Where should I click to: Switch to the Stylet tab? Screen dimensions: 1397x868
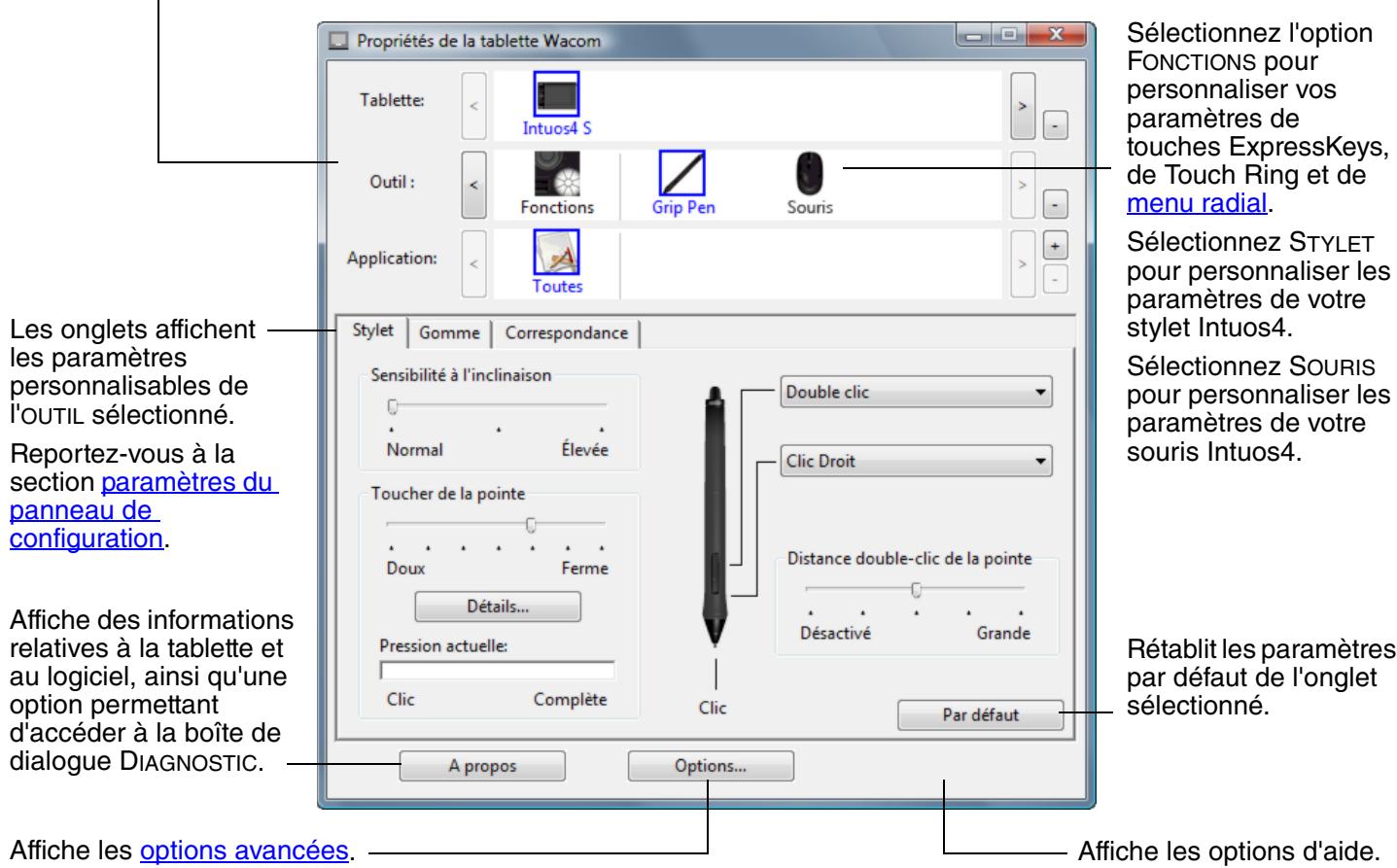373,330
